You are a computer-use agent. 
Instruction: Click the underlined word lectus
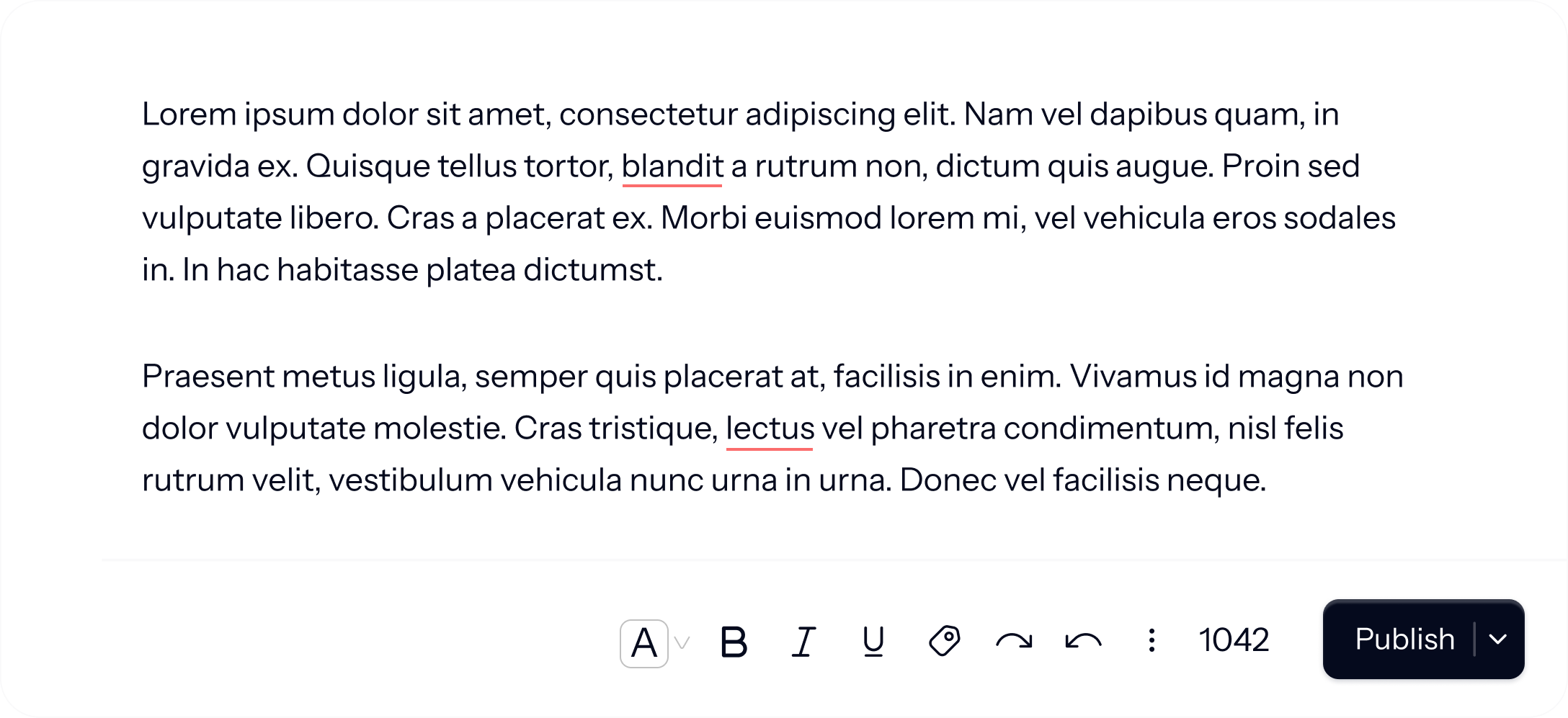coord(769,427)
